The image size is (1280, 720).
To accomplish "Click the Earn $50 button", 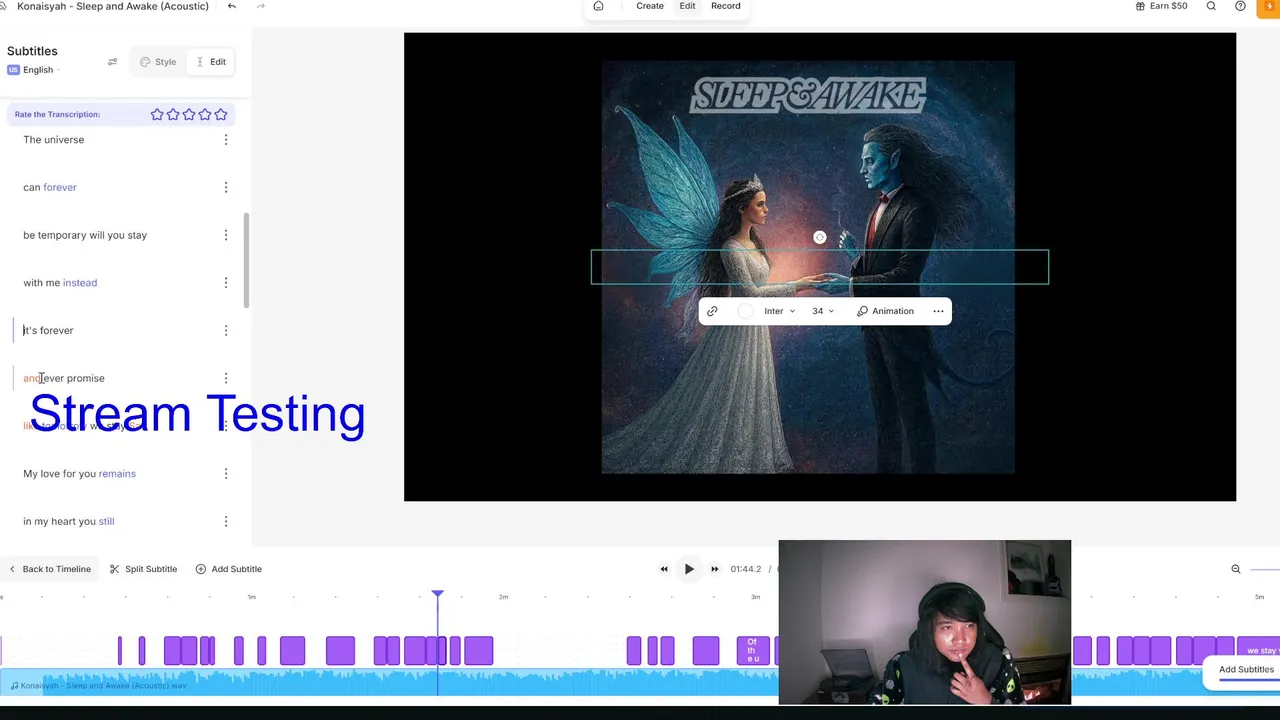I will (x=1161, y=6).
